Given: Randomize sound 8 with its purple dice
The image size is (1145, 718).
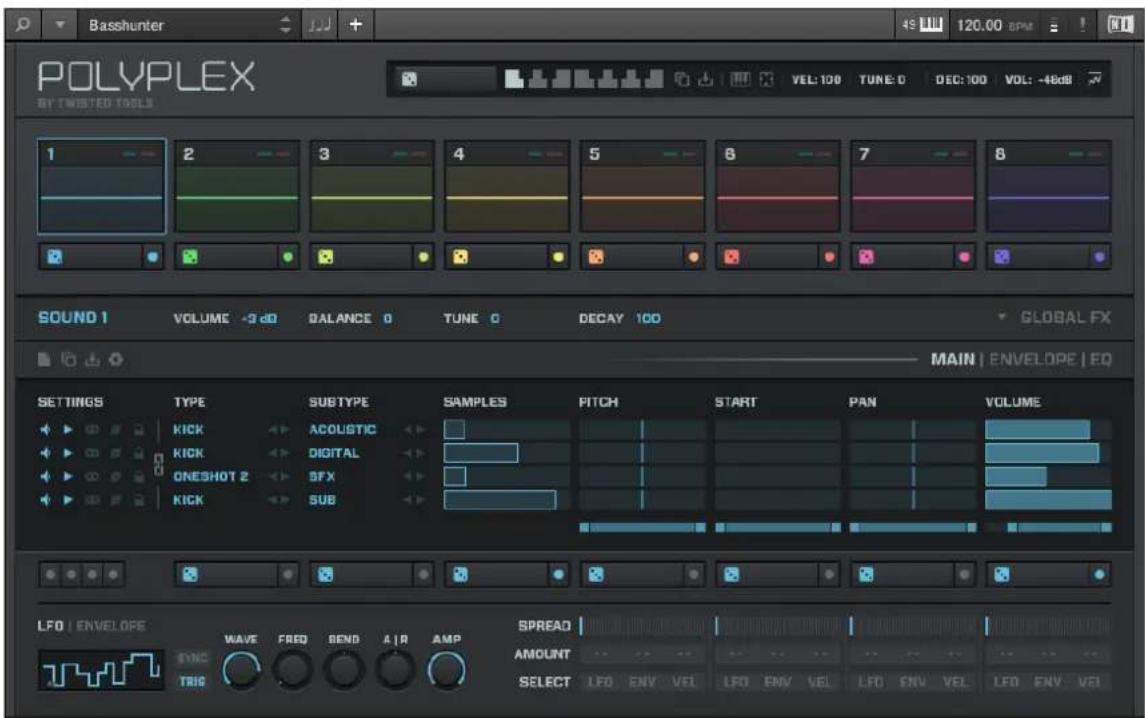Looking at the screenshot, I should pyautogui.click(x=1002, y=257).
